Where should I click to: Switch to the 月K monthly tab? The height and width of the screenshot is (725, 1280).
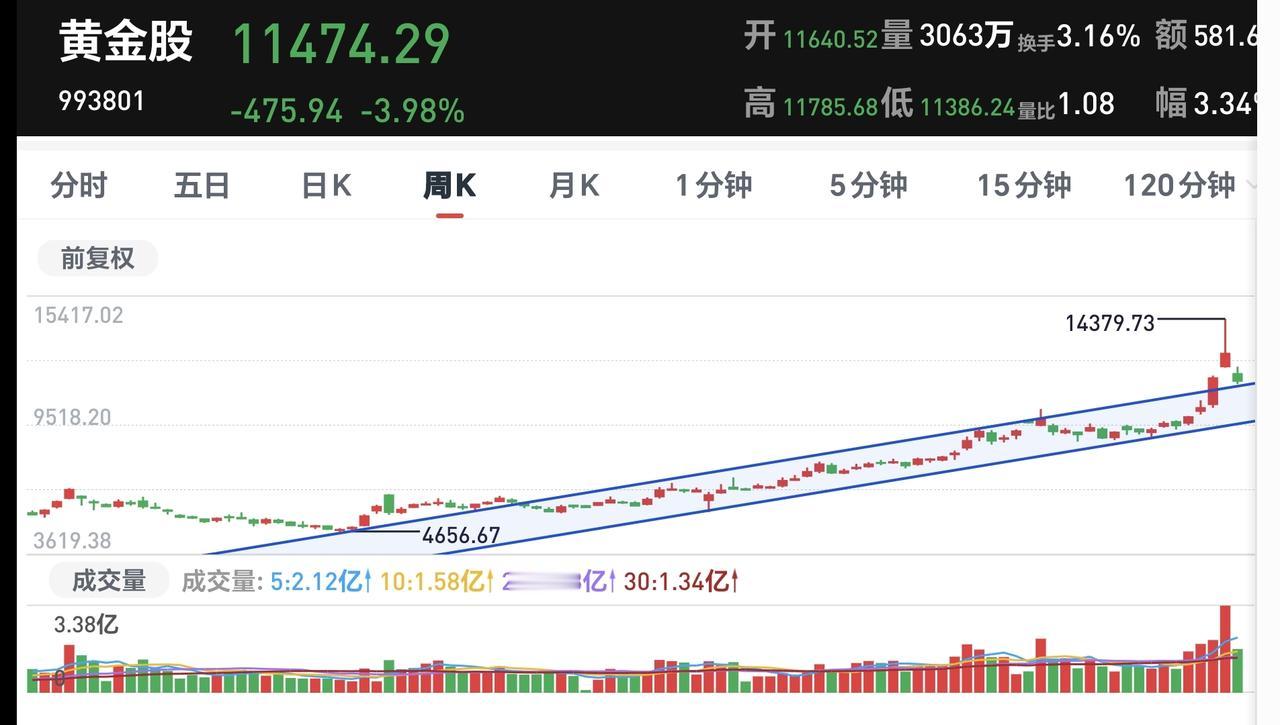point(574,186)
